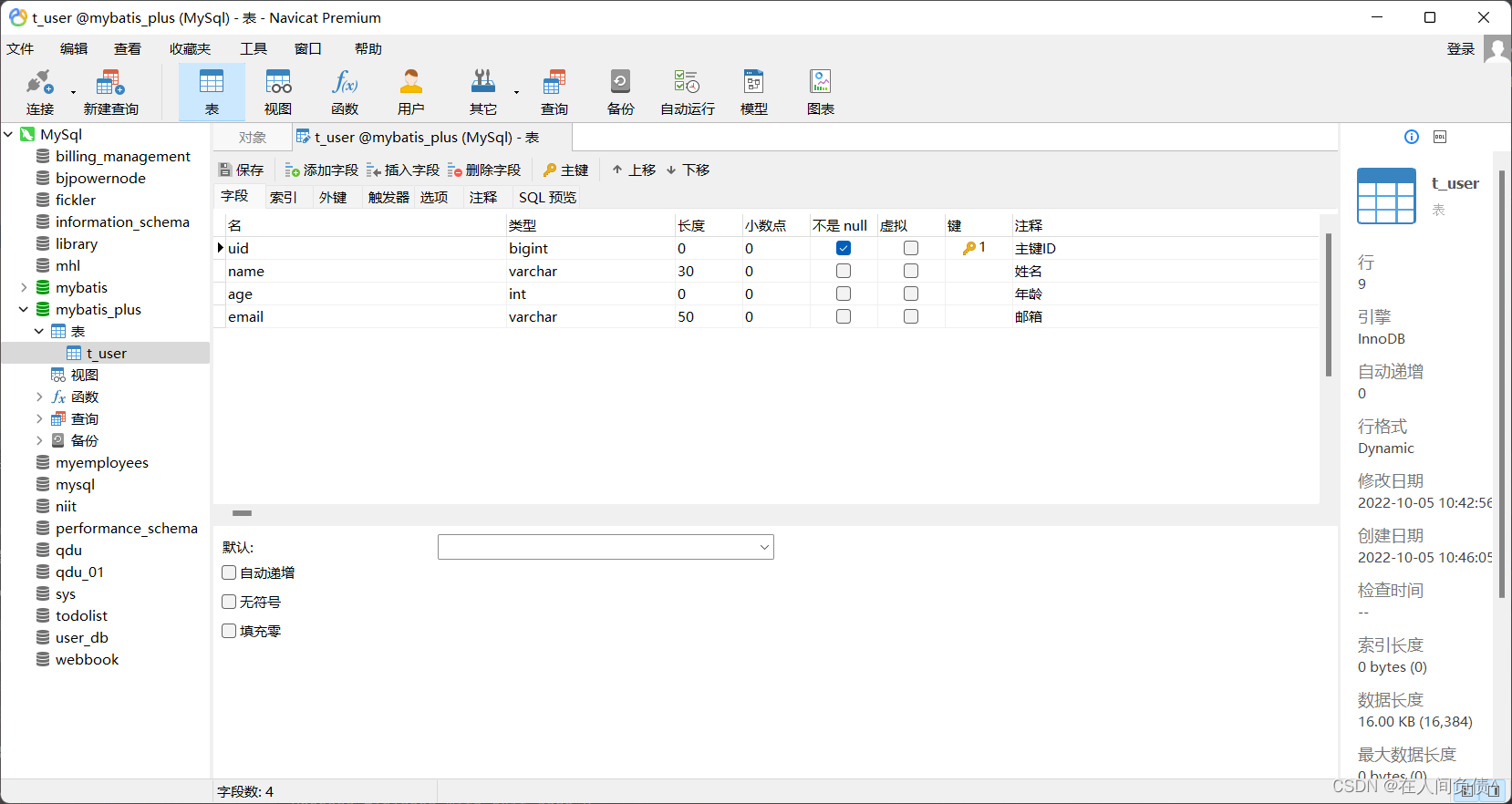Click the Others (其它) toolbar icon
1512x804 pixels.
click(483, 92)
